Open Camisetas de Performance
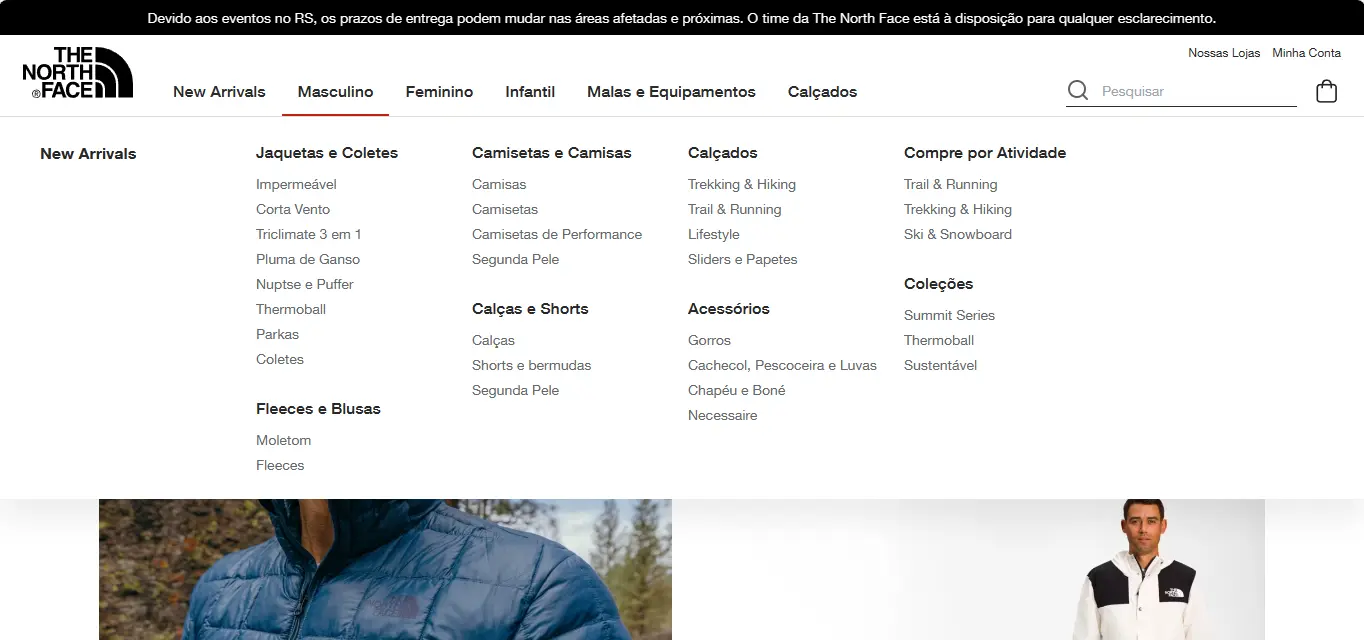The width and height of the screenshot is (1364, 640). click(x=557, y=234)
